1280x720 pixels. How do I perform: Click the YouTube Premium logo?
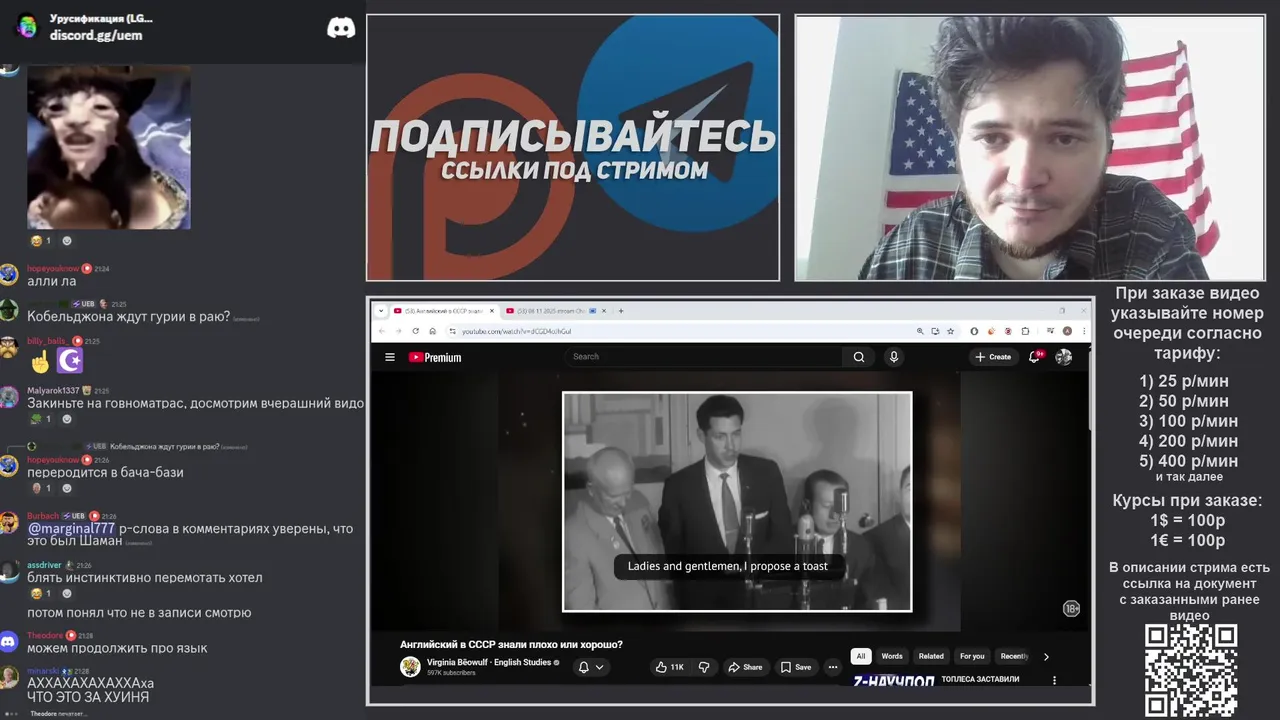click(x=435, y=357)
